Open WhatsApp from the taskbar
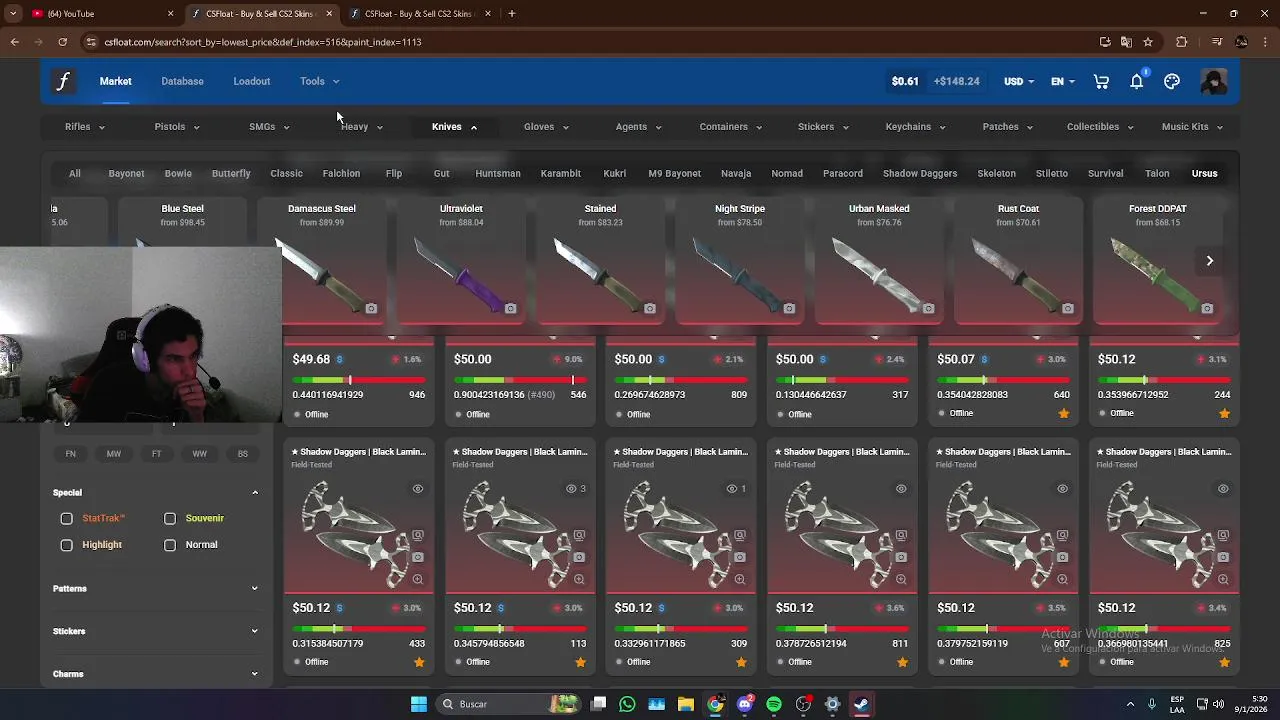 coord(627,704)
